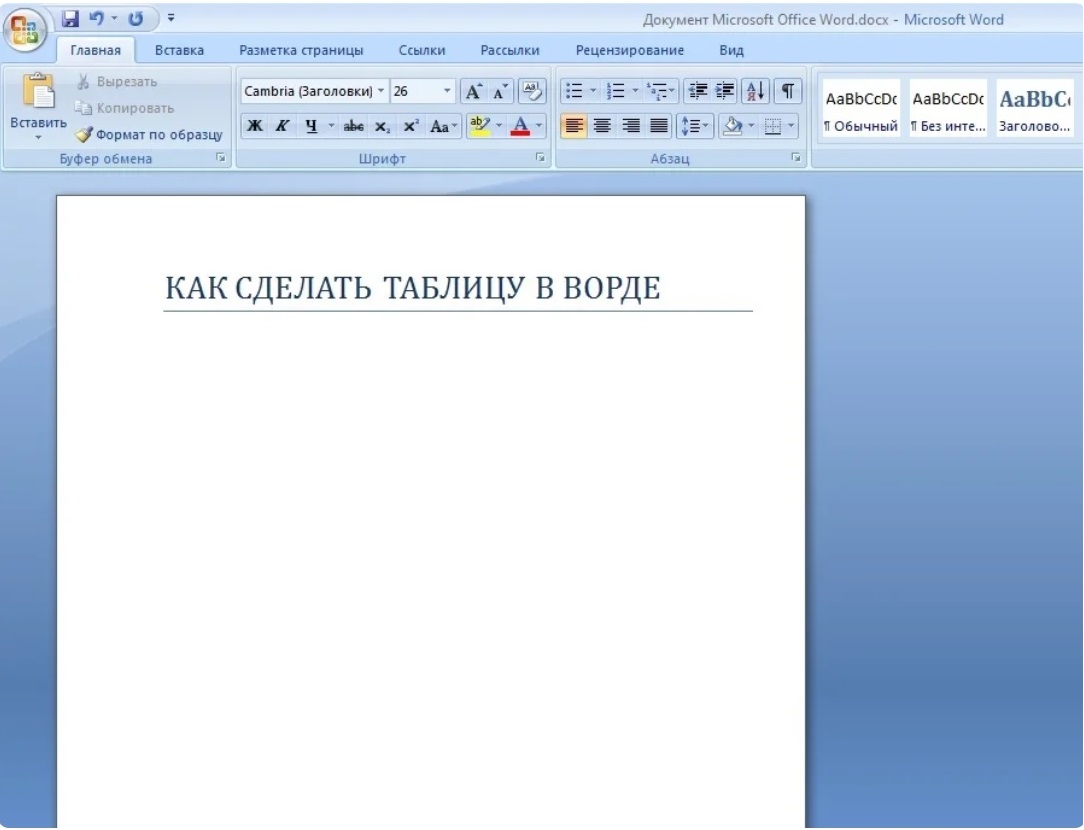Open the Буфер обмена dialog launcher
1084x830 pixels.
tap(221, 158)
